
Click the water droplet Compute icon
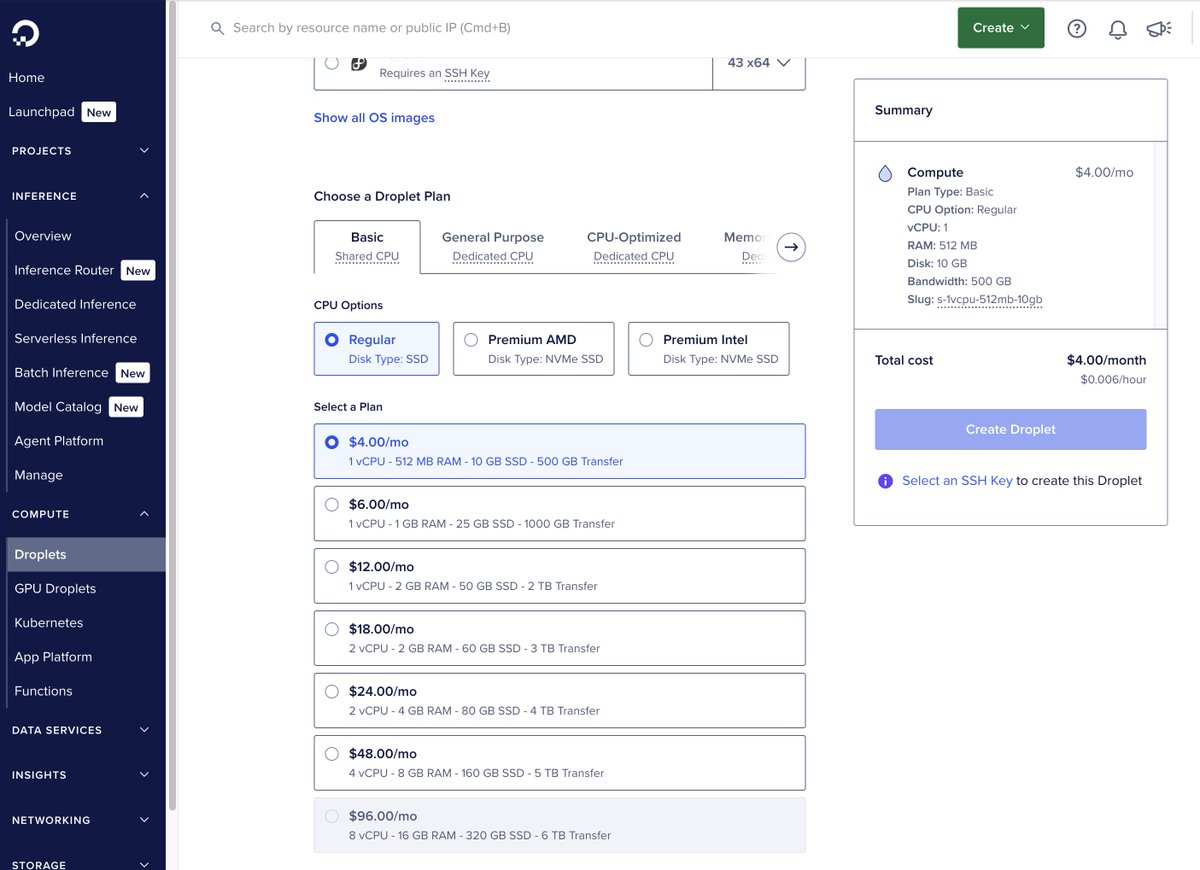[x=885, y=174]
